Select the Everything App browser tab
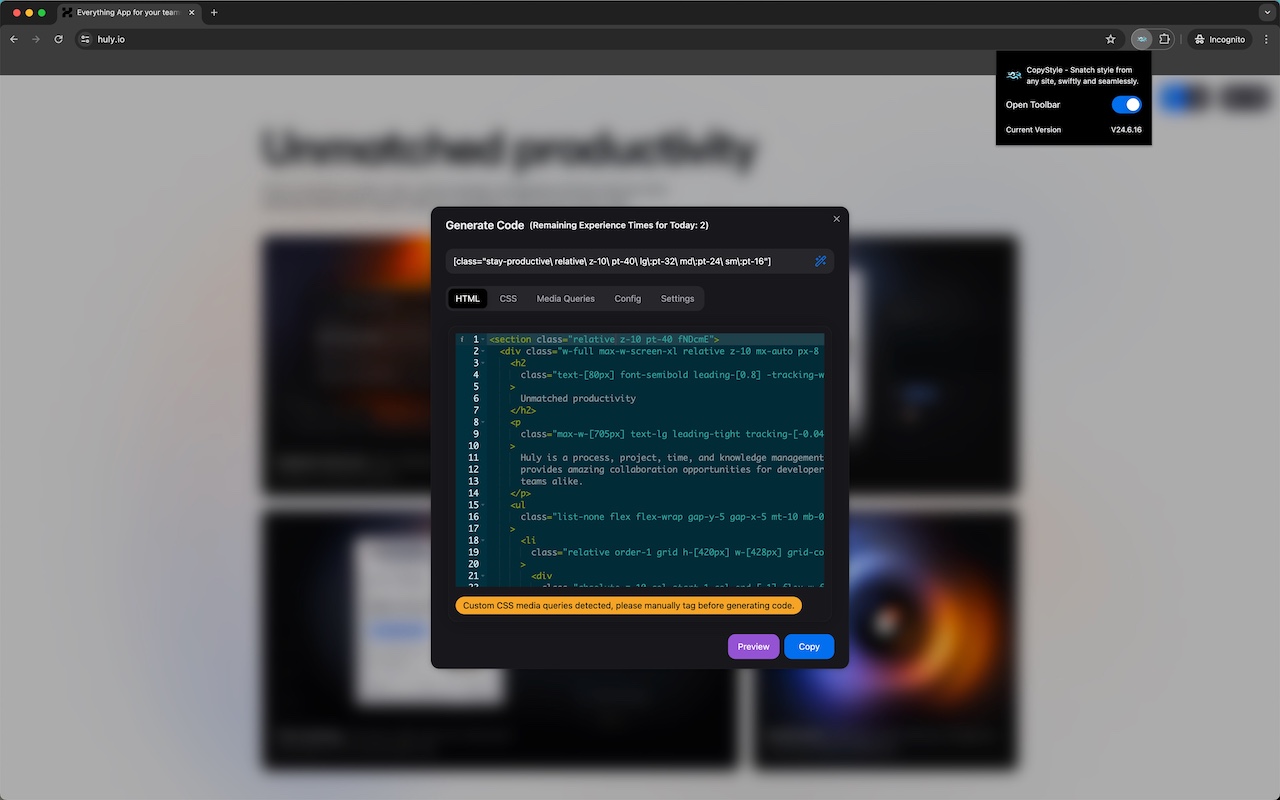1280x800 pixels. coord(127,13)
